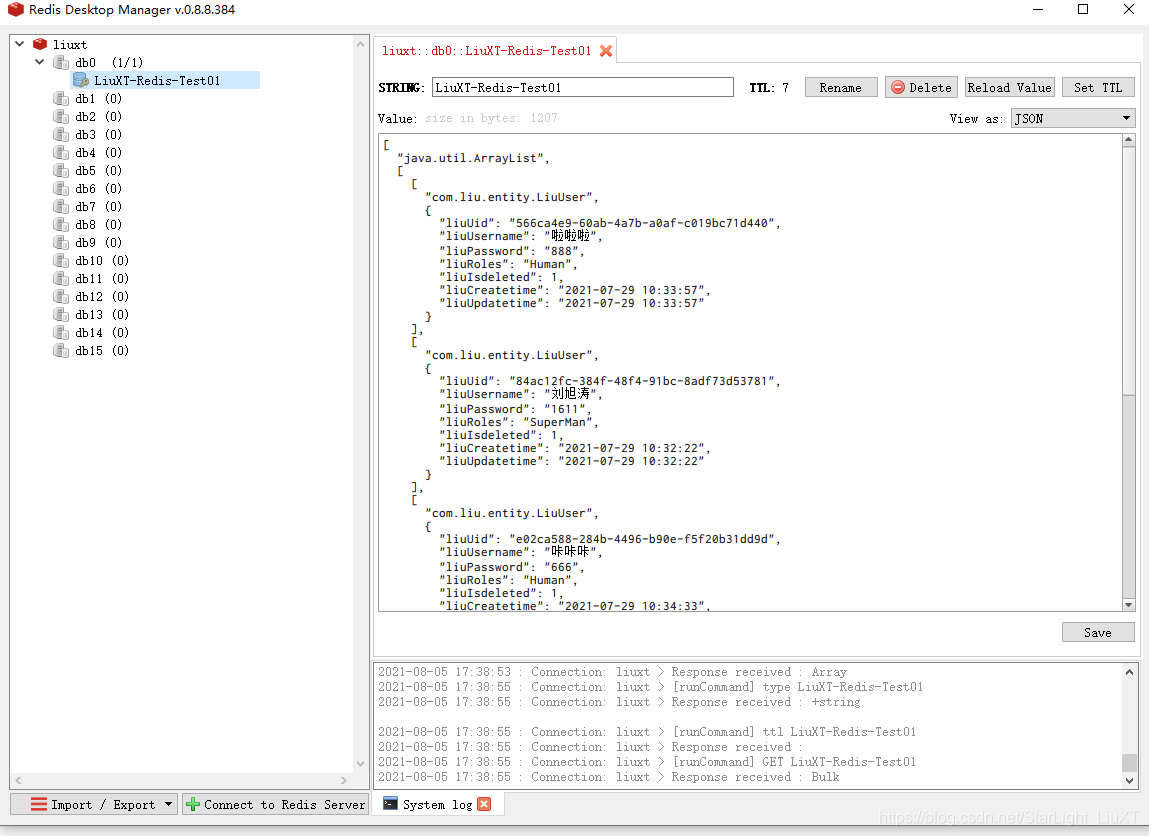Click the Set TTL button

[1098, 87]
